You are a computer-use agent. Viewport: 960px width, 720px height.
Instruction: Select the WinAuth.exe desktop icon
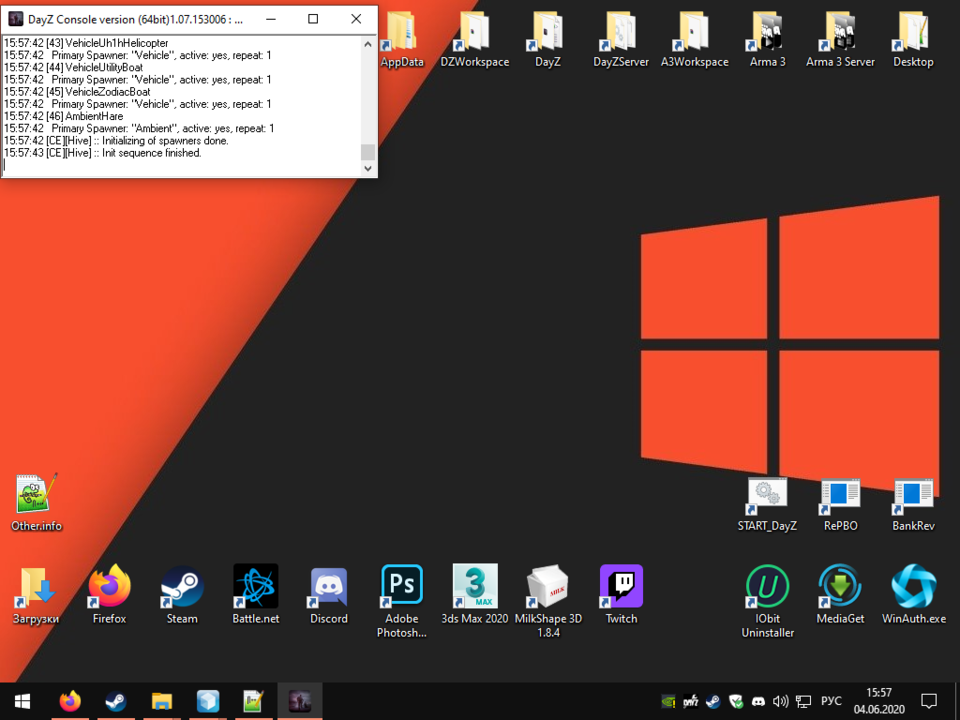pyautogui.click(x=913, y=594)
